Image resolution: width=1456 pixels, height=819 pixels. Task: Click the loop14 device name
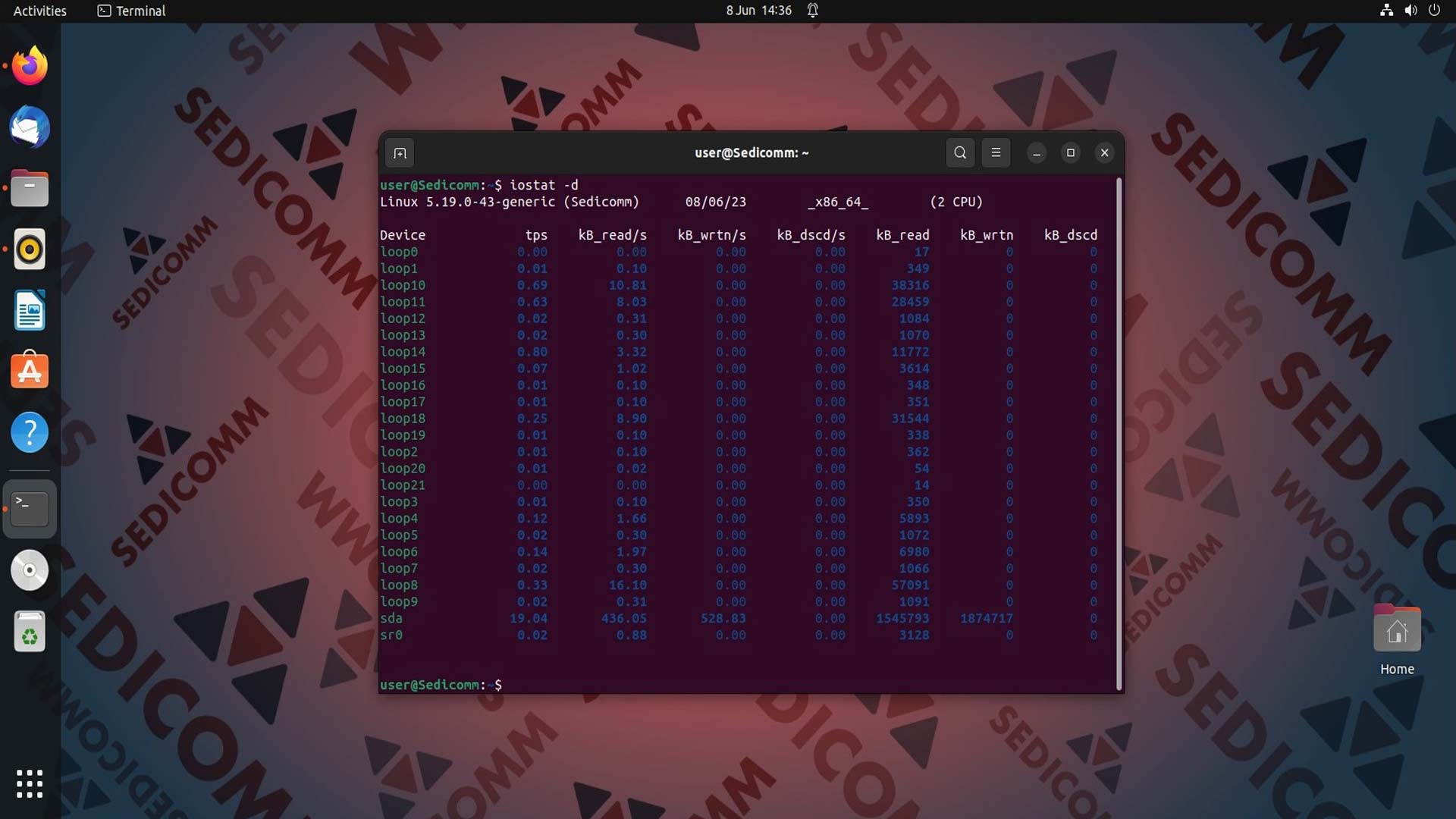(x=403, y=352)
